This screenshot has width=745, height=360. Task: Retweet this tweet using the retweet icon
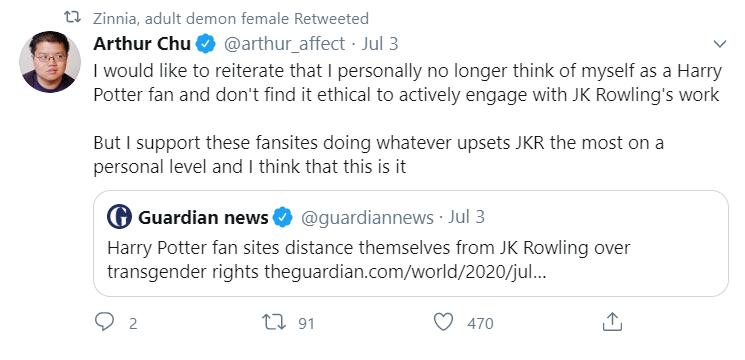tap(274, 322)
